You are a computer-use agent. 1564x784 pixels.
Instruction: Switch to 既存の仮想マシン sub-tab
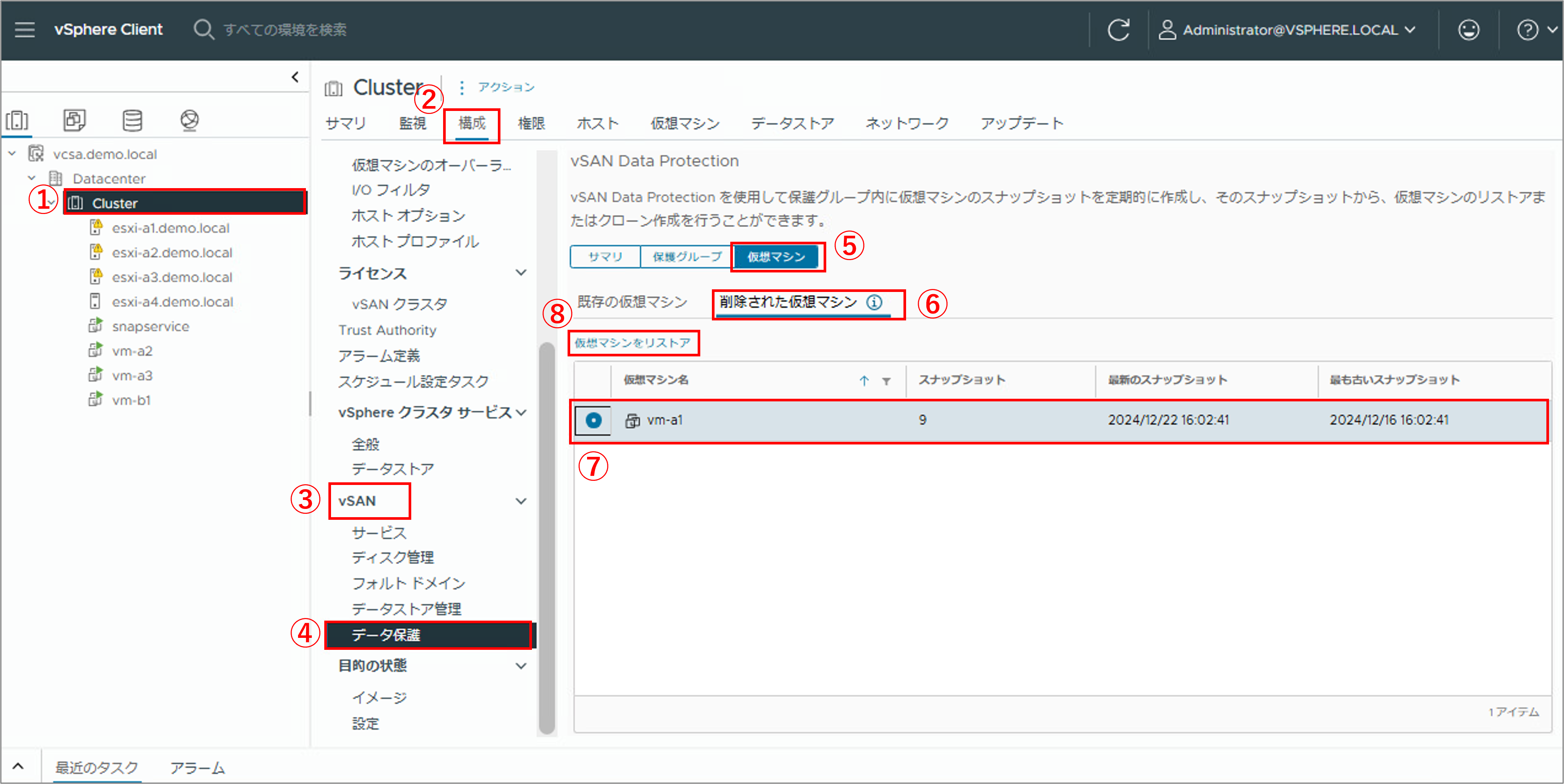(632, 302)
